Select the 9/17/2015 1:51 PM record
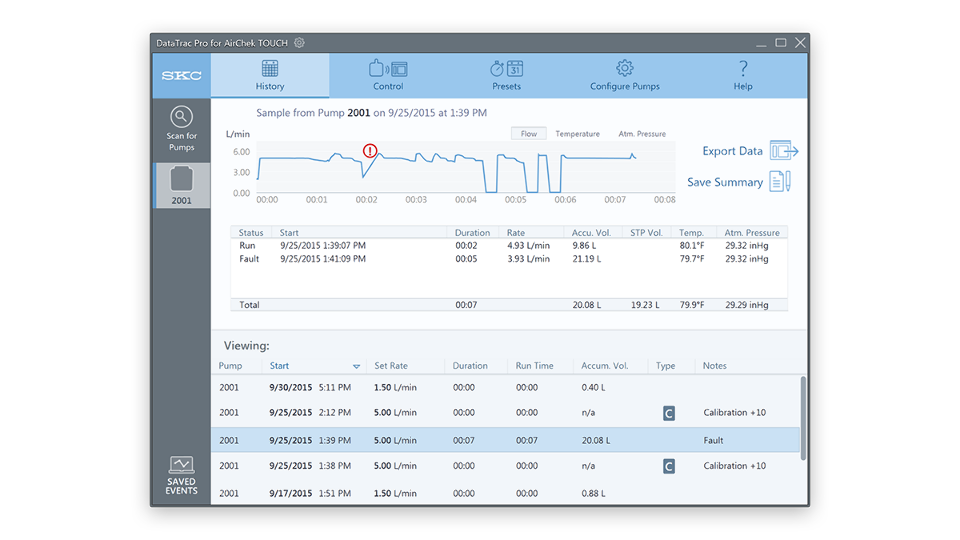The height and width of the screenshot is (540, 960). (x=505, y=493)
